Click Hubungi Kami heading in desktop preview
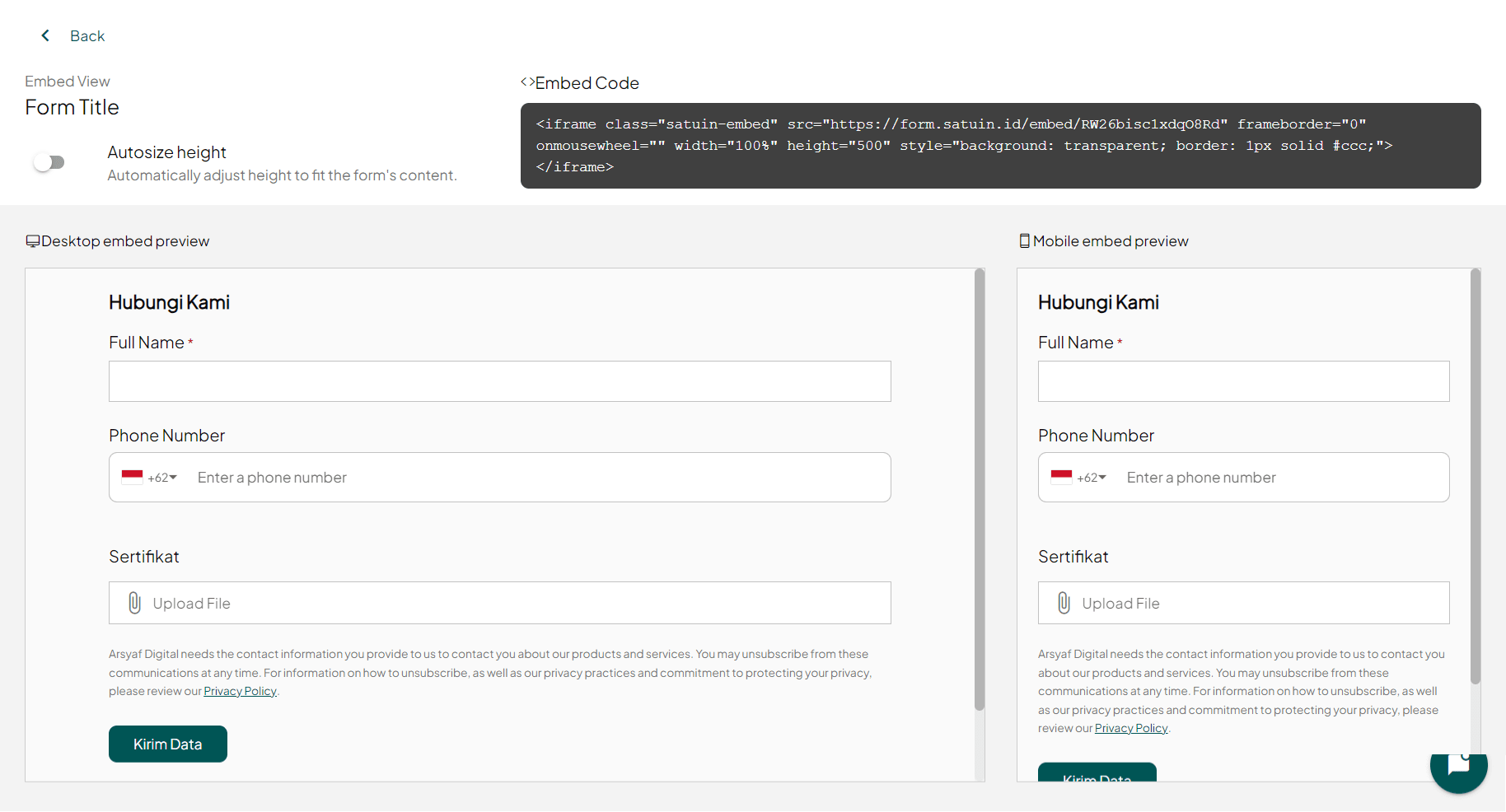1506x812 pixels. [x=169, y=303]
